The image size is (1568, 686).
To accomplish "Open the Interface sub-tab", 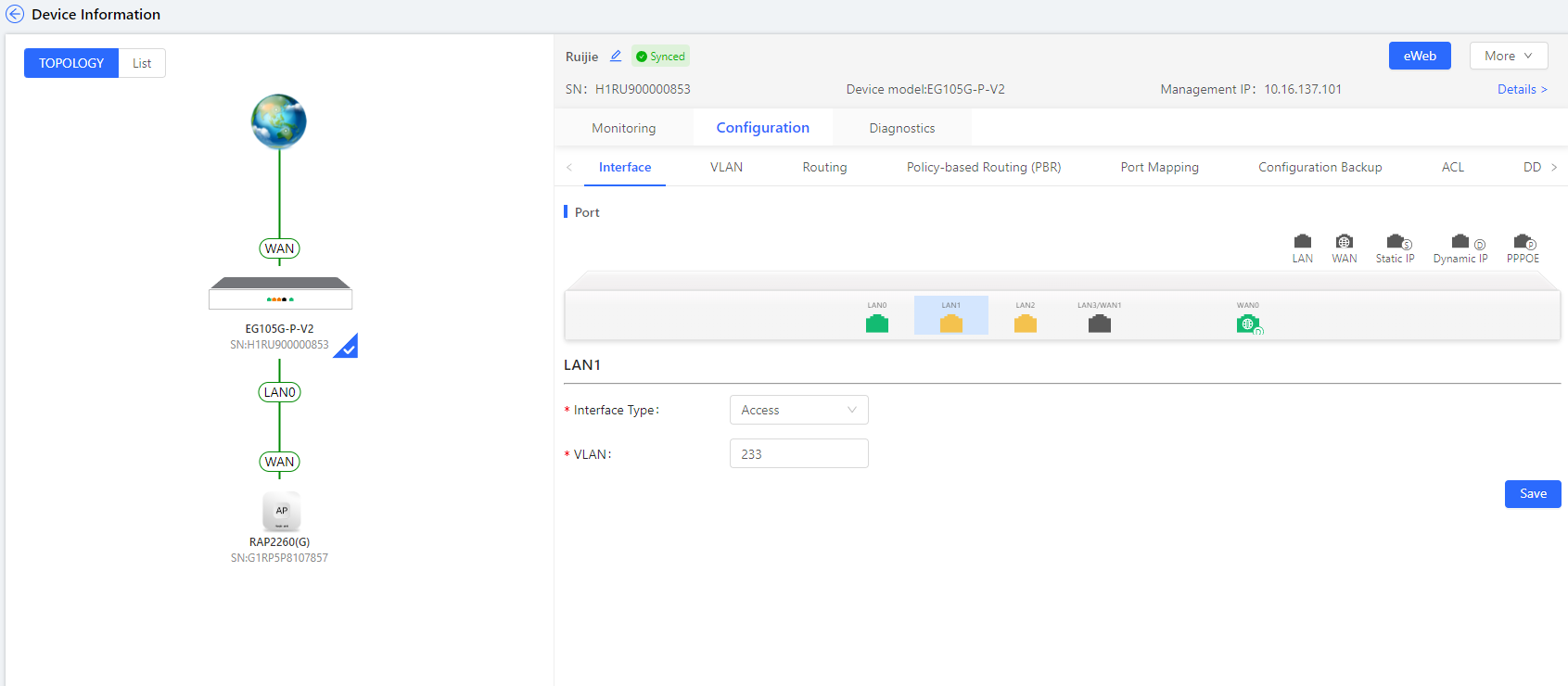I will [x=625, y=167].
